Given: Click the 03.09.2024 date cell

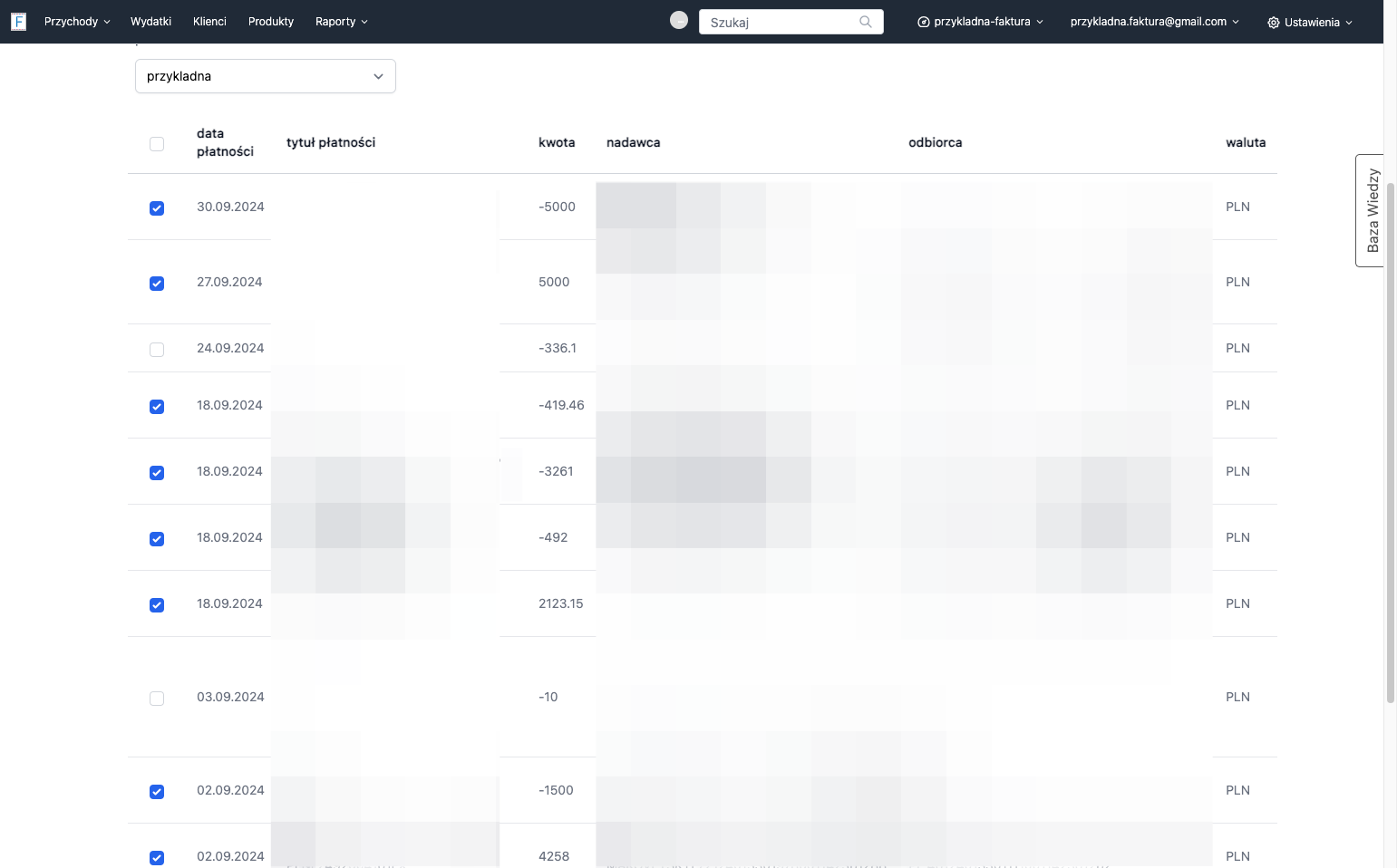Looking at the screenshot, I should tap(230, 697).
